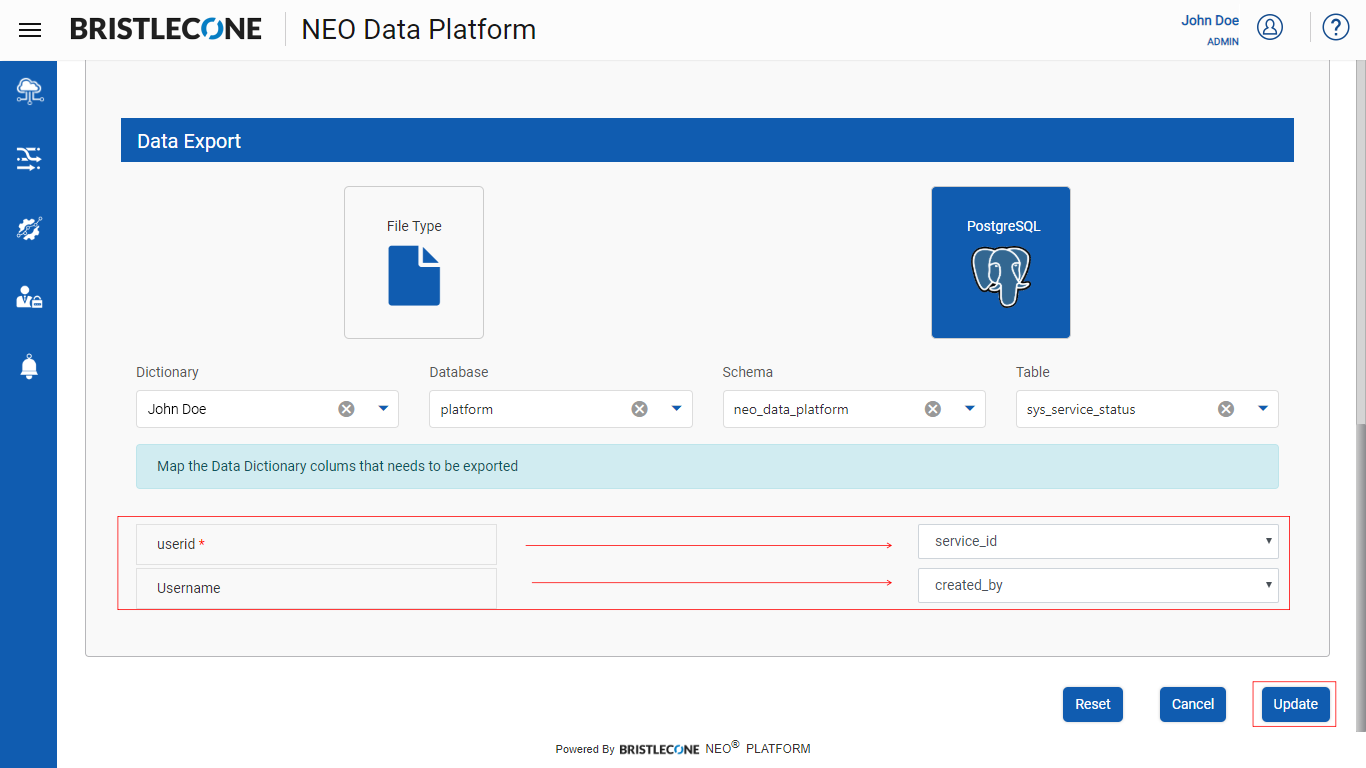
Task: Click the ADMIN role label
Action: tap(1223, 42)
